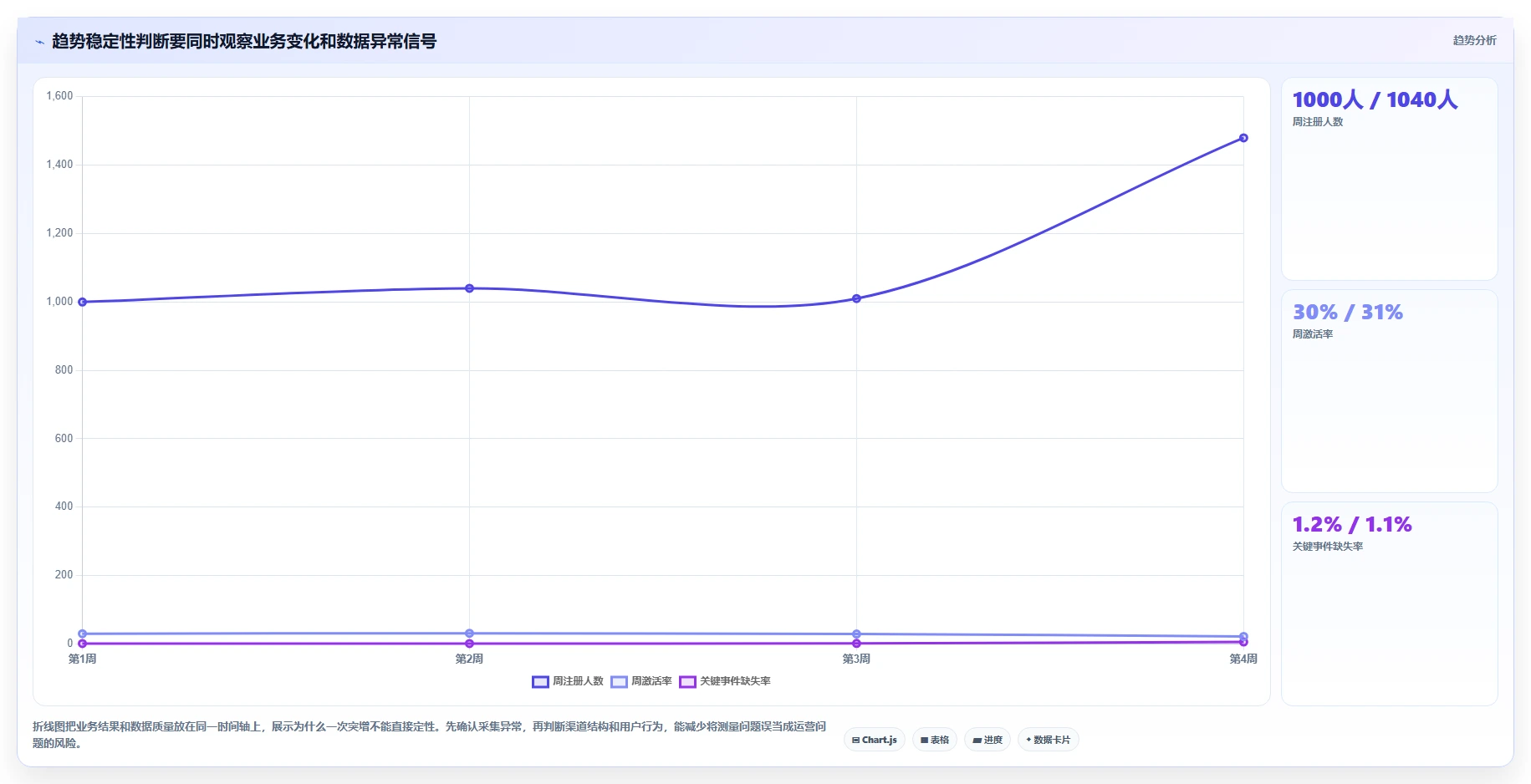
Task: Click the 第1周 x-axis label
Action: 82,659
